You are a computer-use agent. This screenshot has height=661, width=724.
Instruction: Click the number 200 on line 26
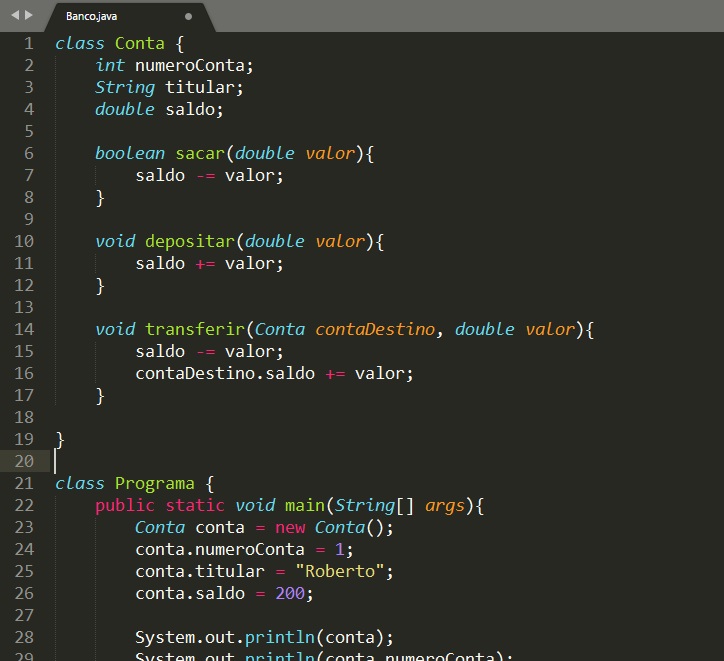(x=294, y=593)
